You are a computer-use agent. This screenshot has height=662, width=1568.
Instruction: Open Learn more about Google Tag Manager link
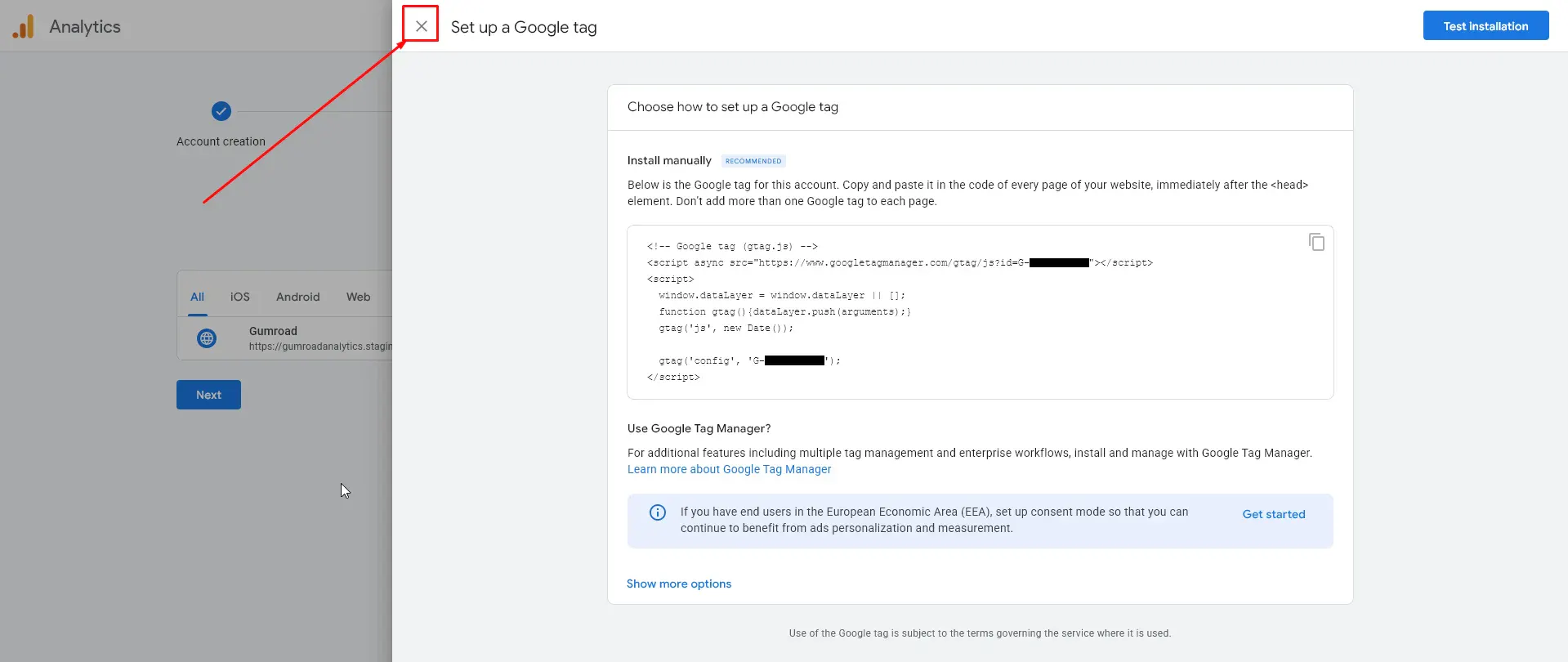point(729,469)
